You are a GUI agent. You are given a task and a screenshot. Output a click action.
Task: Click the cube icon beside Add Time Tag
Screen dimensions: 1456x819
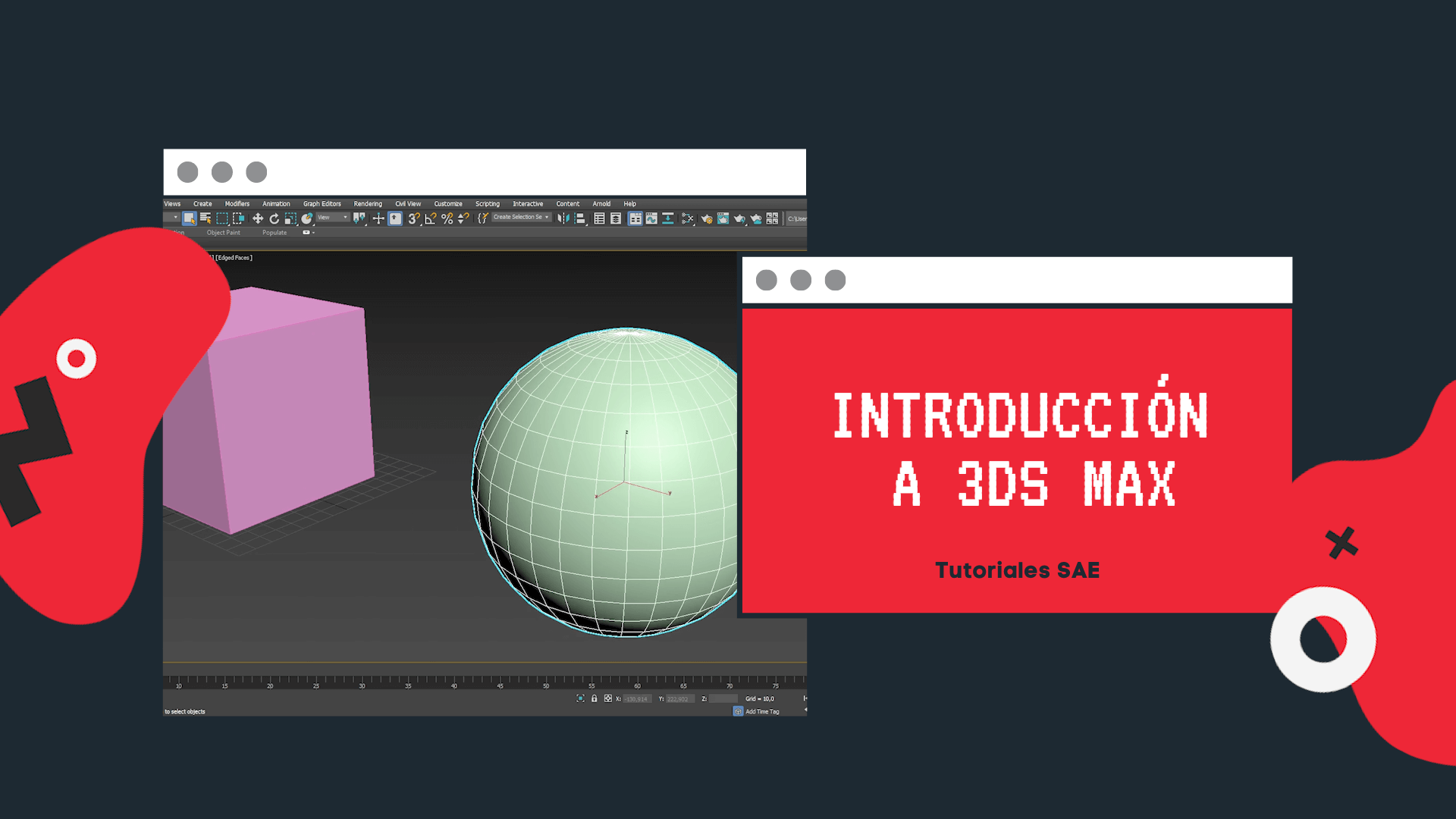(x=738, y=711)
